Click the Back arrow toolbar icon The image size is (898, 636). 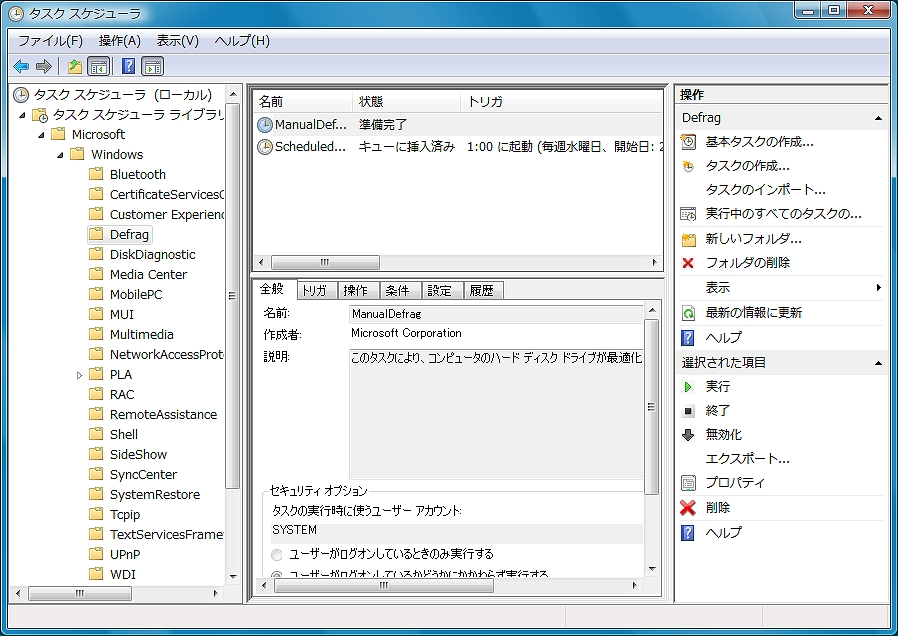click(x=21, y=66)
